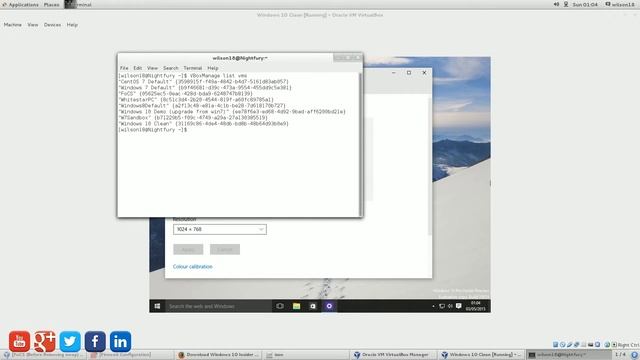The height and width of the screenshot is (360, 640).
Task: Click Terminal app menu in top panel
Action: (x=78, y=4)
